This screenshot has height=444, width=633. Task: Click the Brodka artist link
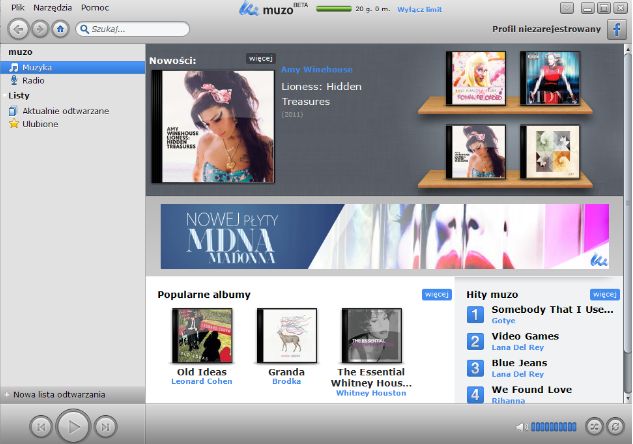(x=287, y=381)
